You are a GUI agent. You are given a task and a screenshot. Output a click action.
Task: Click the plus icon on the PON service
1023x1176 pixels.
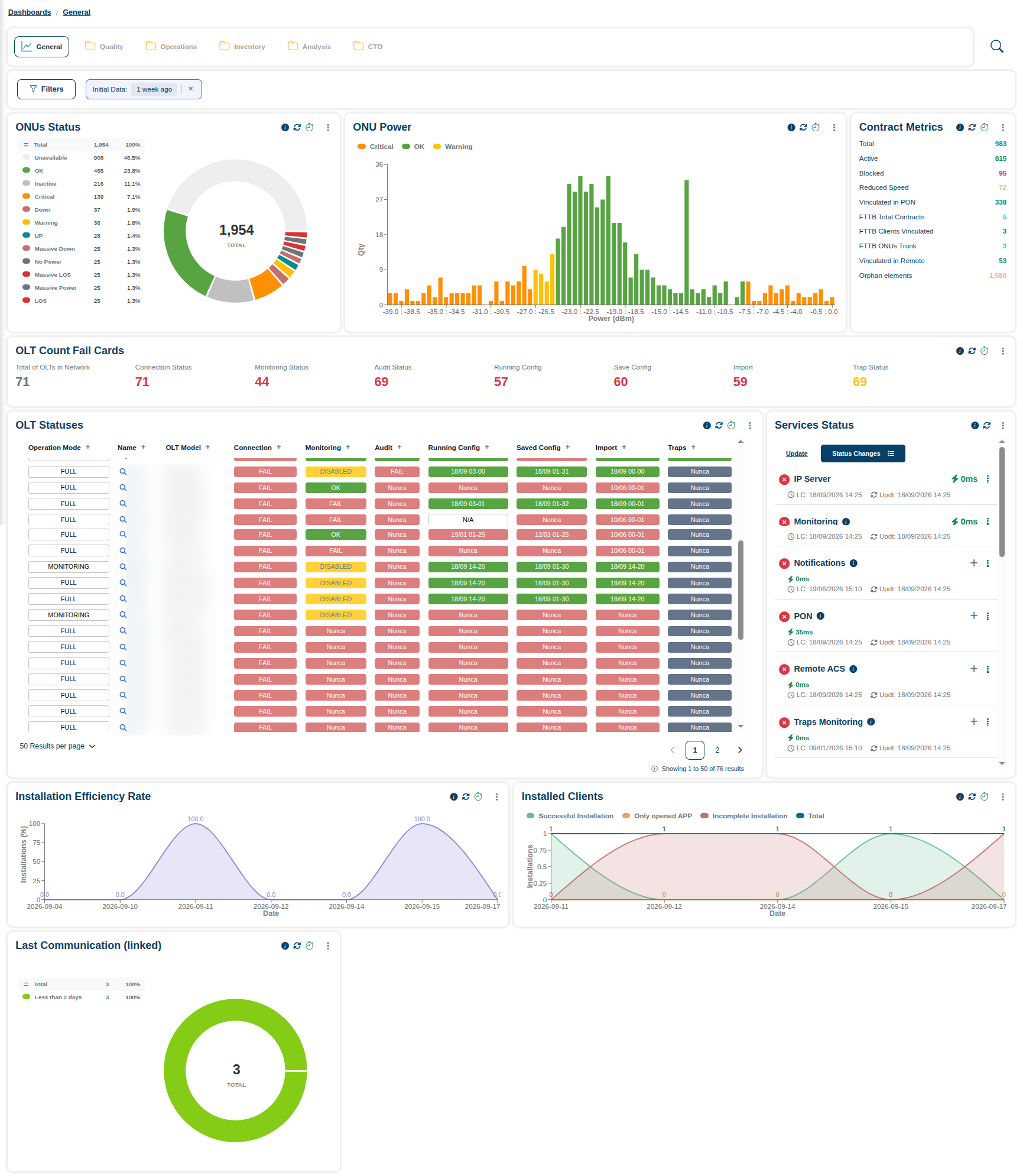pos(974,615)
